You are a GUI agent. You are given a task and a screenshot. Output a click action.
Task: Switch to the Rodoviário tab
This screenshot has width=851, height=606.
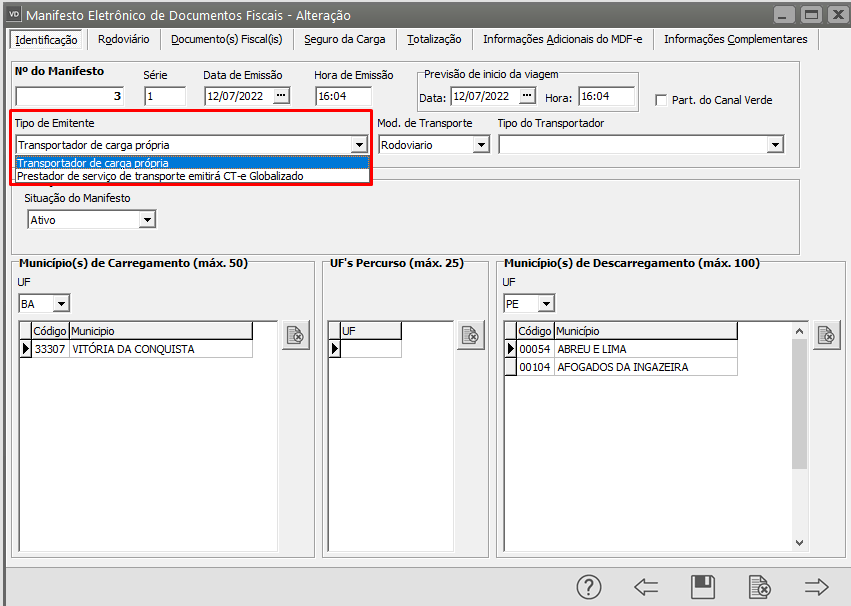point(124,39)
